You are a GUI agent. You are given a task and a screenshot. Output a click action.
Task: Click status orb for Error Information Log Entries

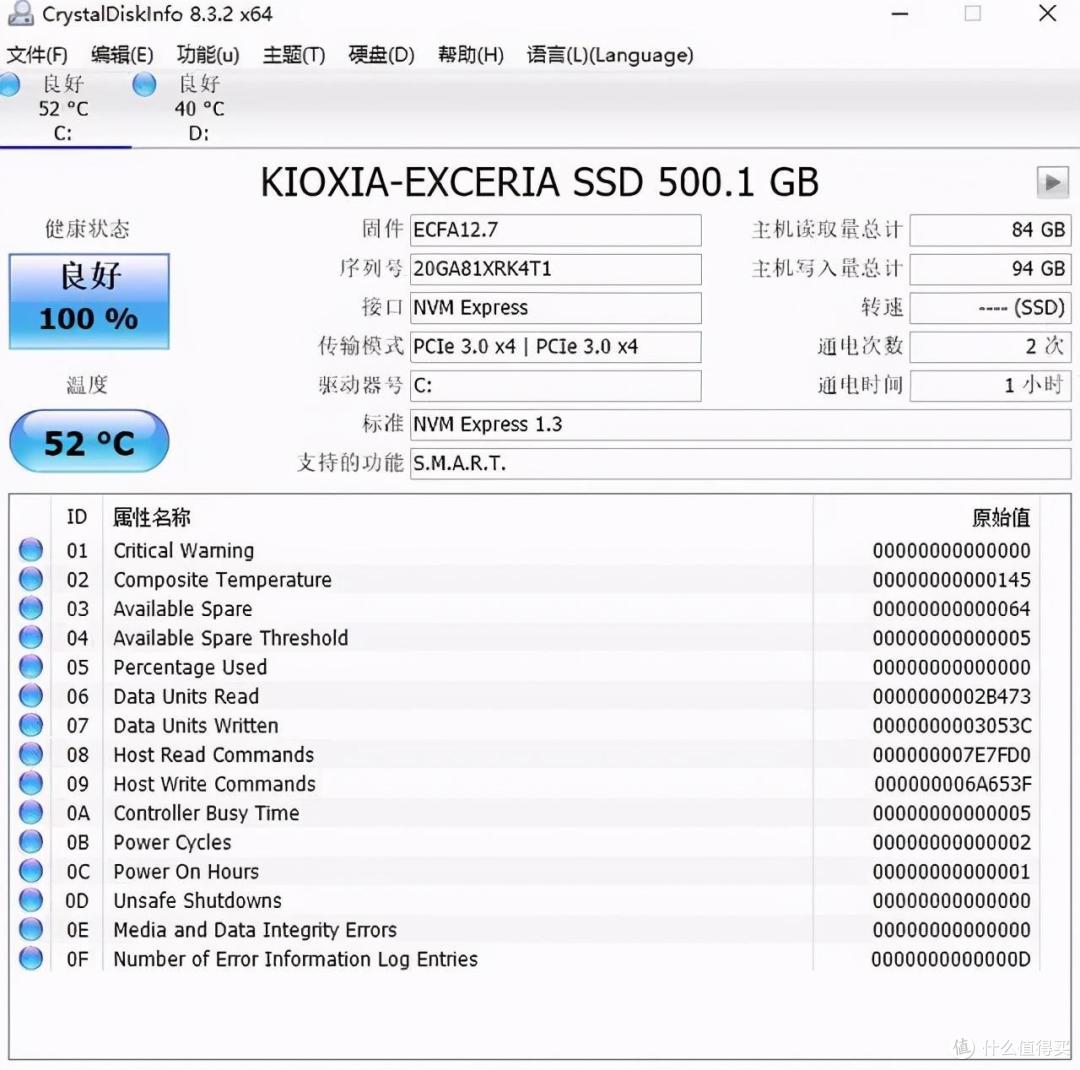coord(31,958)
